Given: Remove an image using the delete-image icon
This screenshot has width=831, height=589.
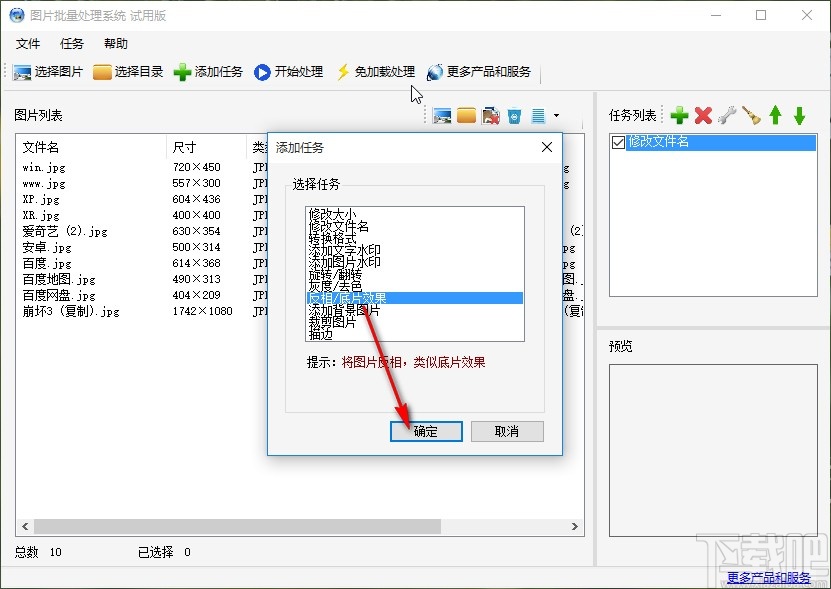Looking at the screenshot, I should [x=491, y=116].
